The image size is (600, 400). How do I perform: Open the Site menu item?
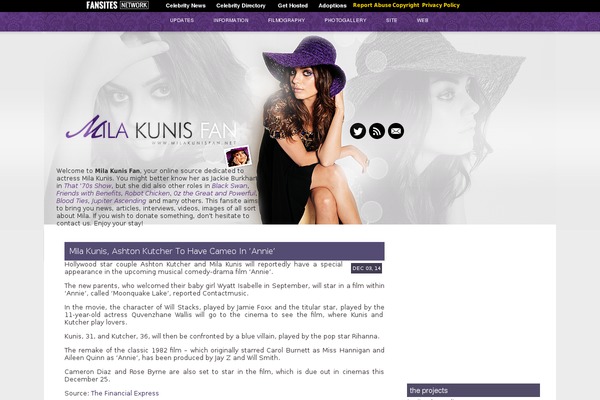point(391,20)
